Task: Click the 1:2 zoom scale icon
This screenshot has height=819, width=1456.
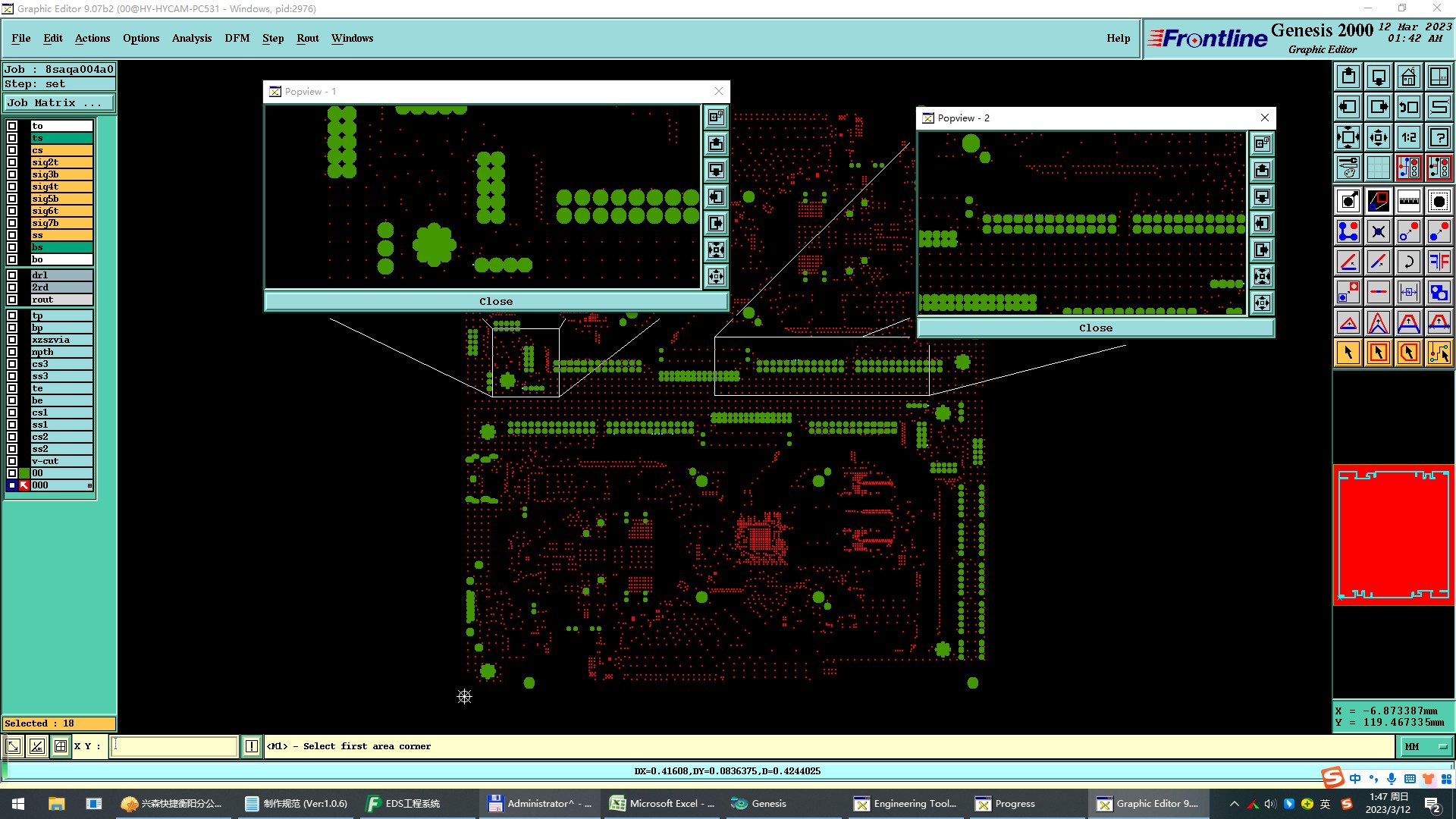Action: coord(1408,137)
